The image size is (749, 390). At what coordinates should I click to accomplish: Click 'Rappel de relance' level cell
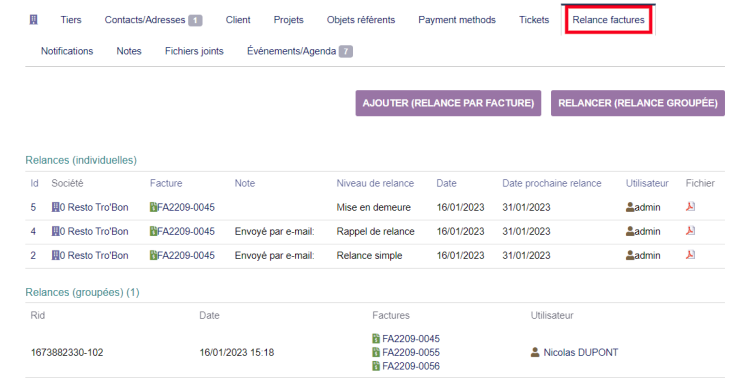[375, 231]
